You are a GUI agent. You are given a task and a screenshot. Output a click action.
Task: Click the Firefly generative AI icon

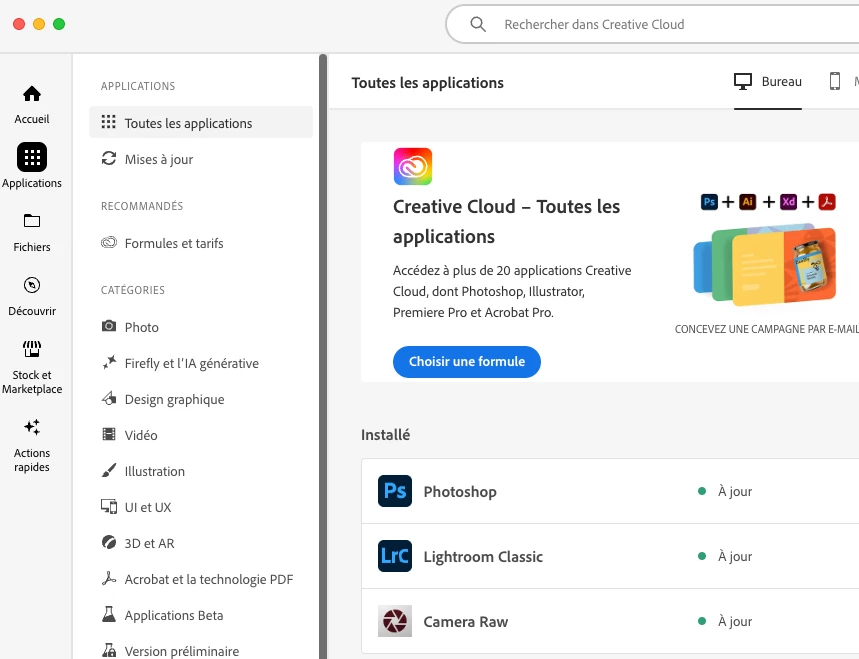(x=108, y=362)
